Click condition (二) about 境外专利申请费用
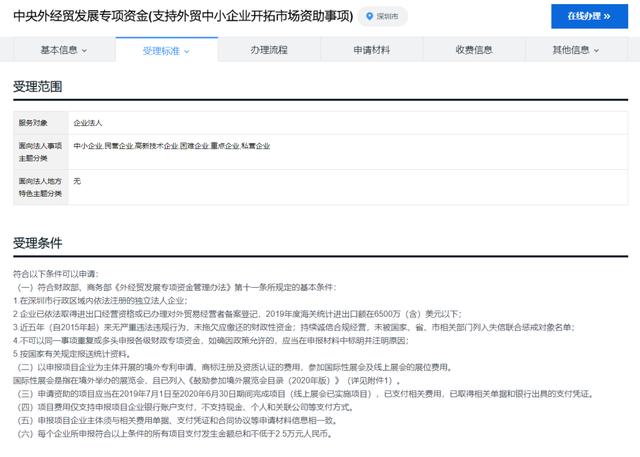This screenshot has width=640, height=457. point(235,367)
